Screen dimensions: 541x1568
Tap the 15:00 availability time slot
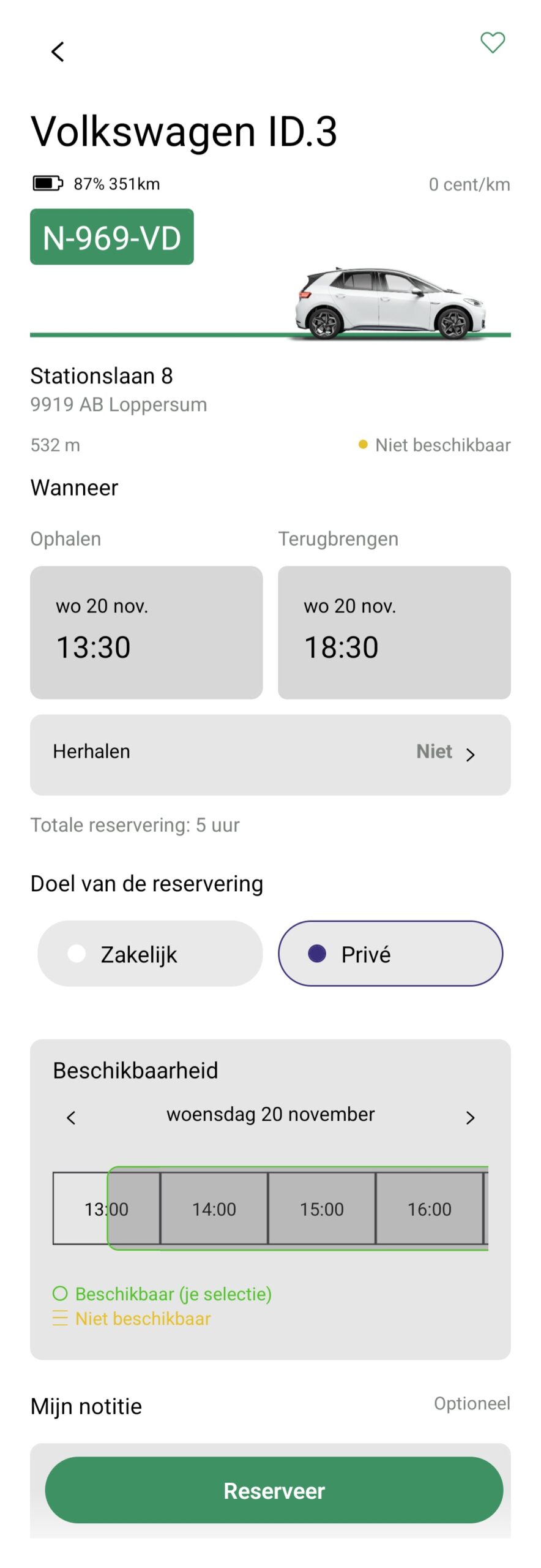coord(322,1208)
